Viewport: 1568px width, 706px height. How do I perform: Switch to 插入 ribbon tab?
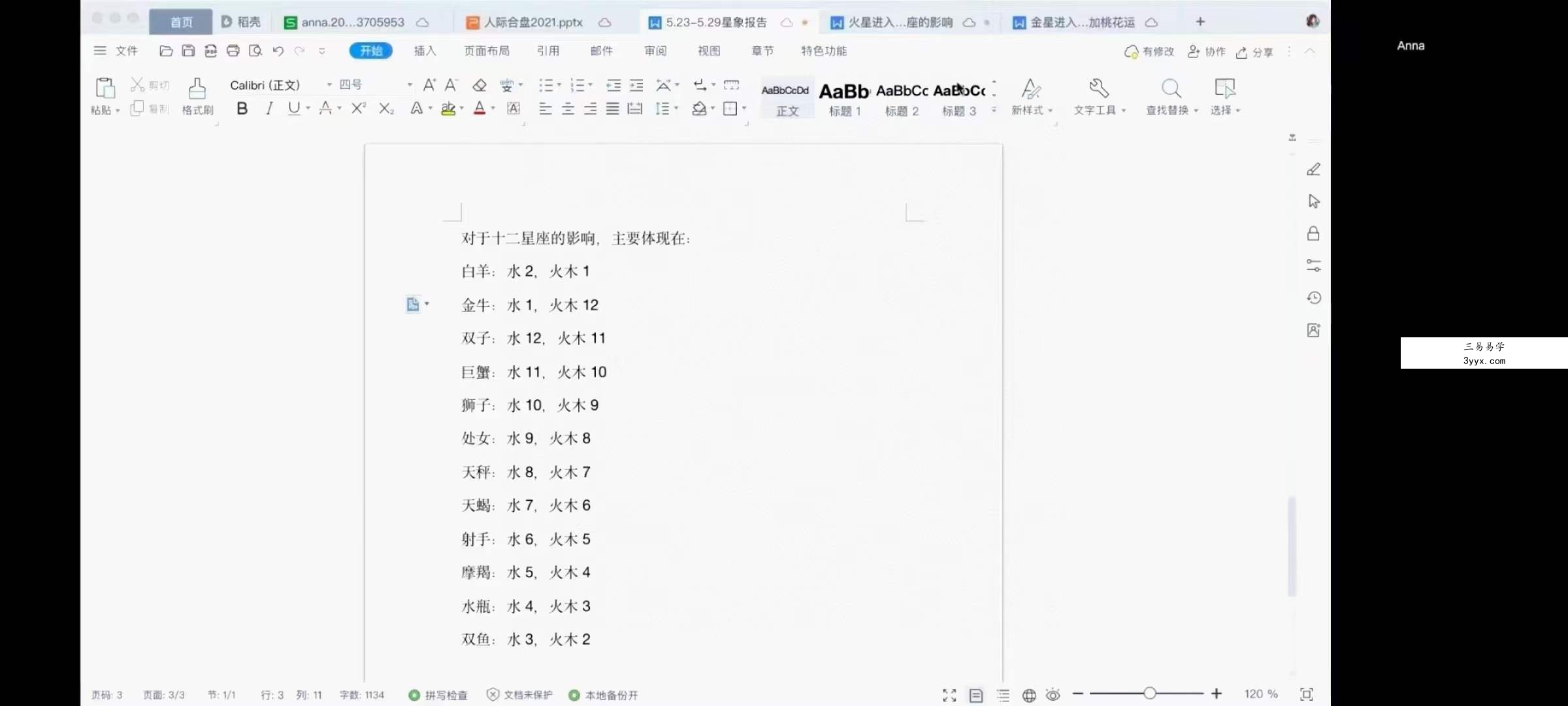(425, 50)
